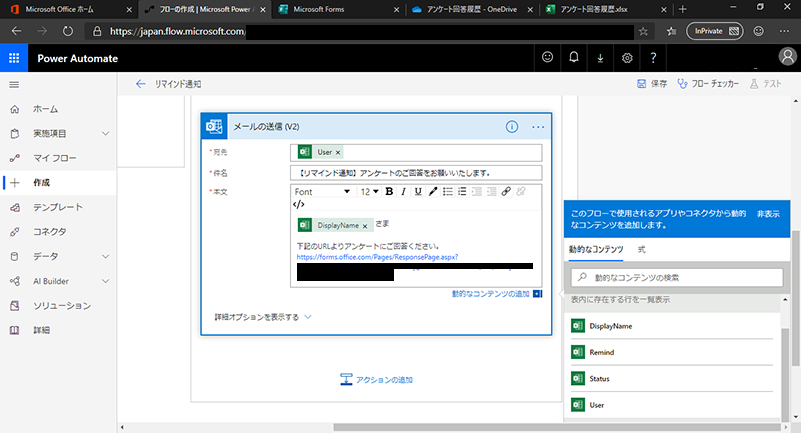Screen dimensions: 801x433
Task: Expand the データ menu chevron
Action: 105,256
